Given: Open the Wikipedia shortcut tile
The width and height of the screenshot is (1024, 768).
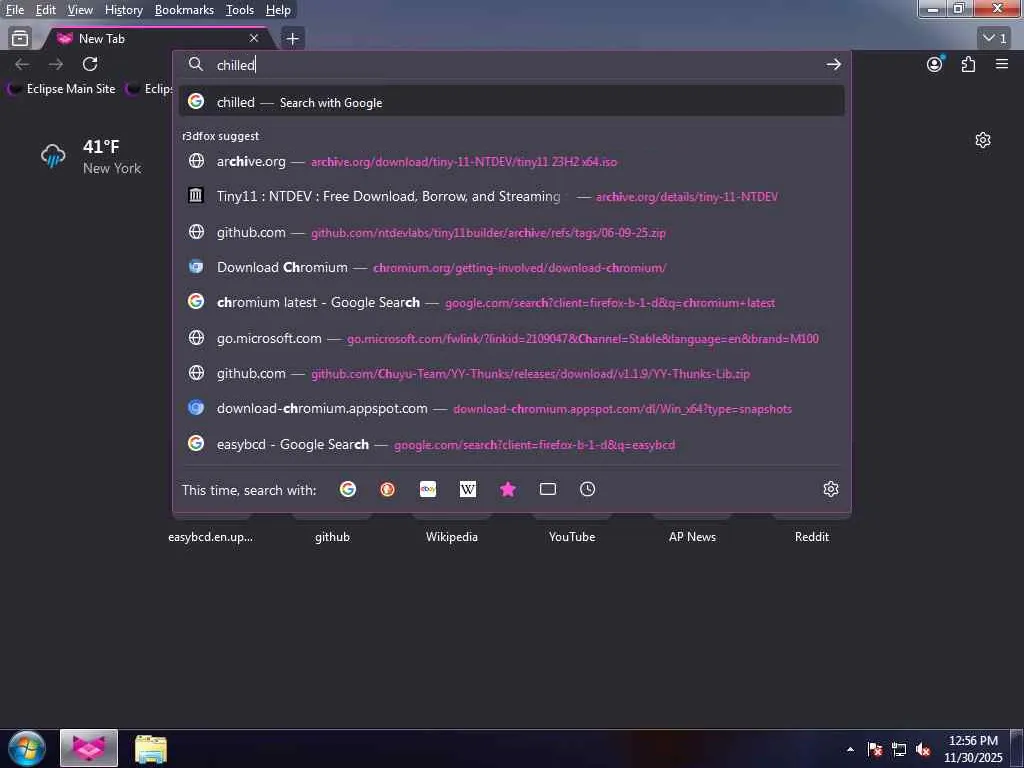Looking at the screenshot, I should 452,536.
